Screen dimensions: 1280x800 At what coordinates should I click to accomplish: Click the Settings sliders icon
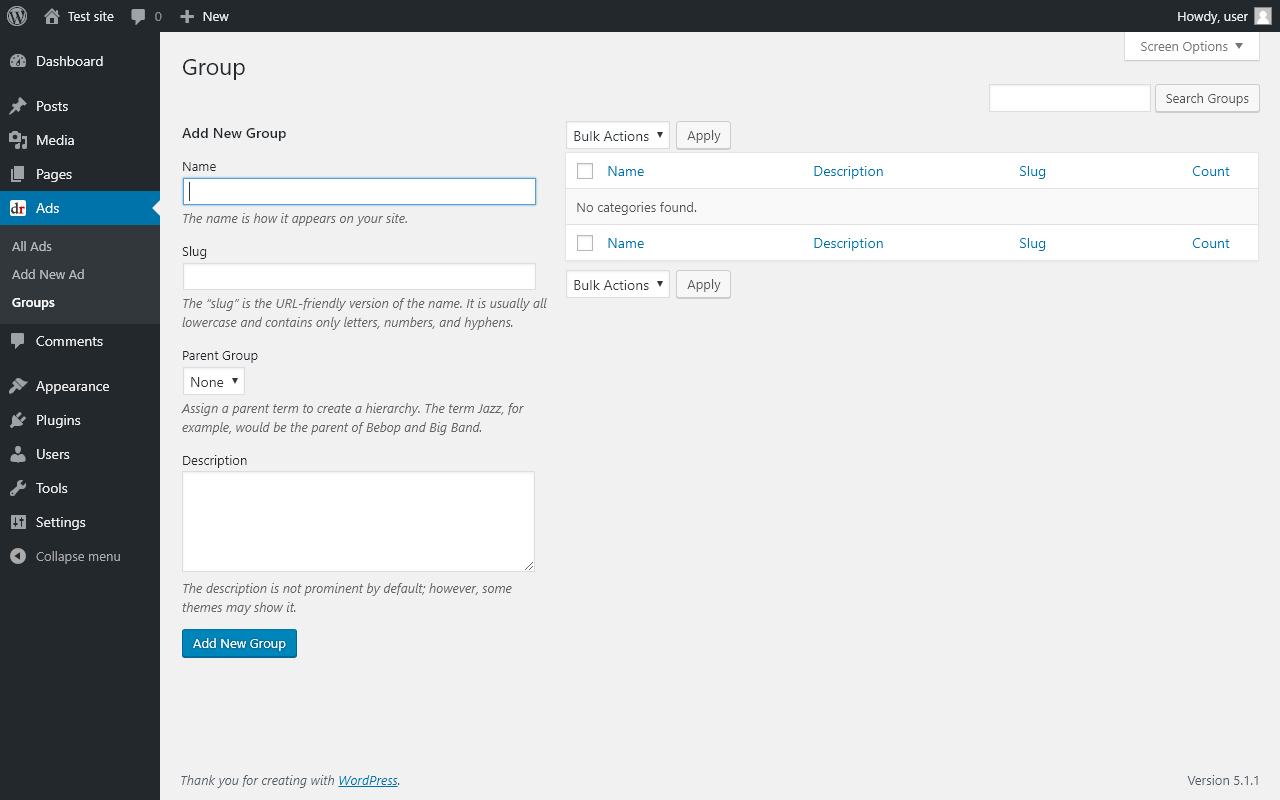coord(18,522)
